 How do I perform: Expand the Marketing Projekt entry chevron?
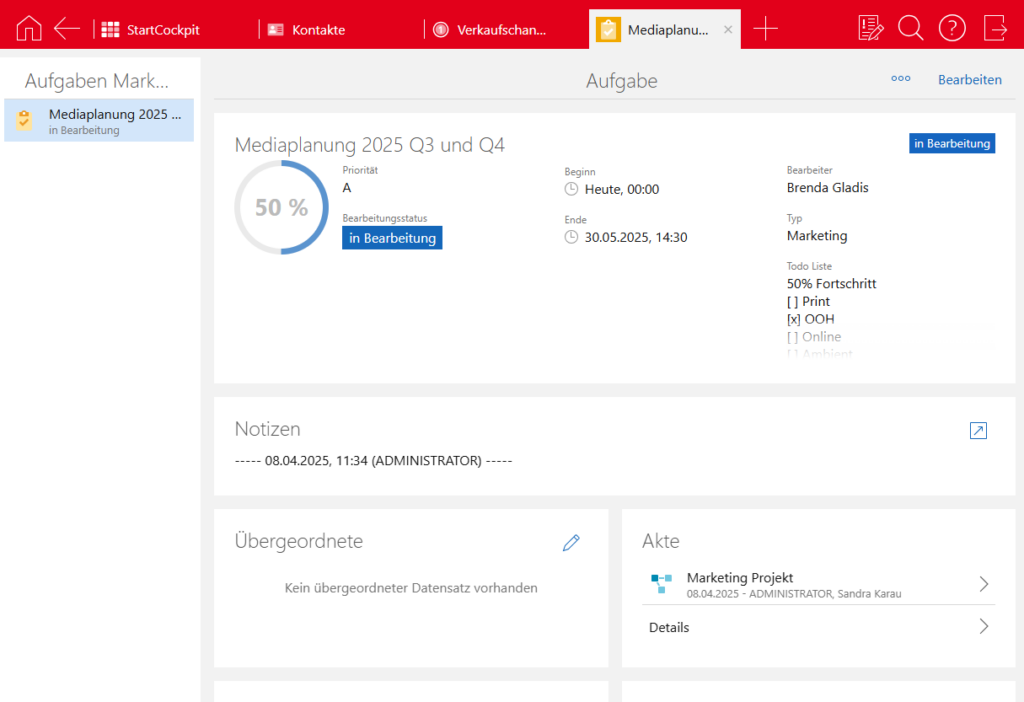tap(983, 584)
